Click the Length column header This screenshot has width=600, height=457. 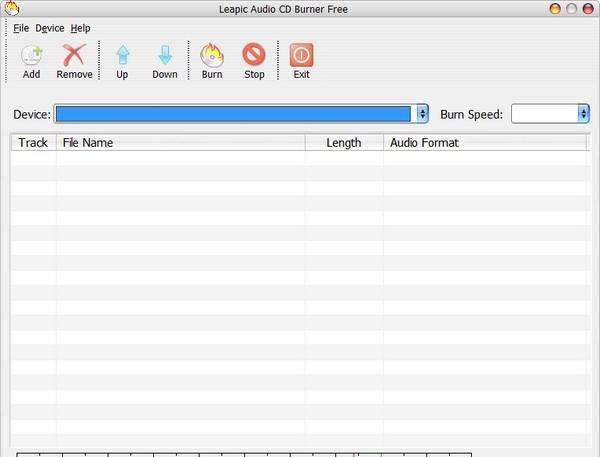(x=344, y=142)
